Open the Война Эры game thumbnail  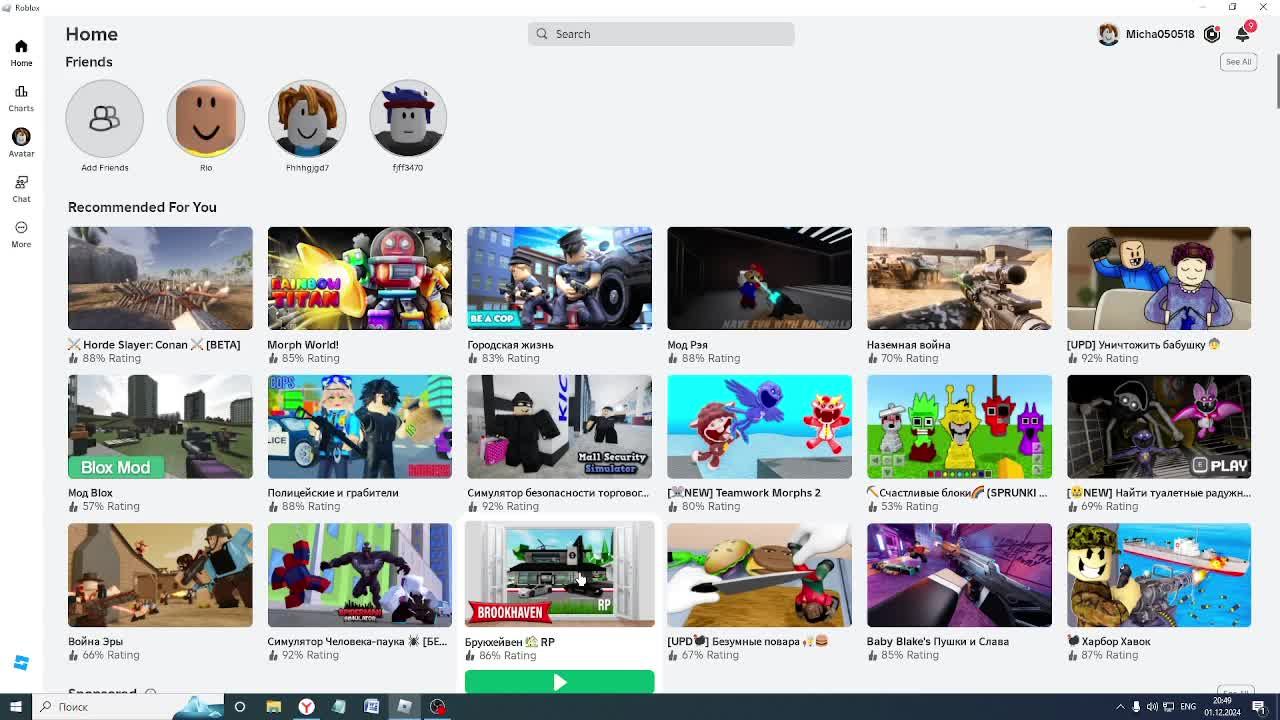(x=160, y=575)
